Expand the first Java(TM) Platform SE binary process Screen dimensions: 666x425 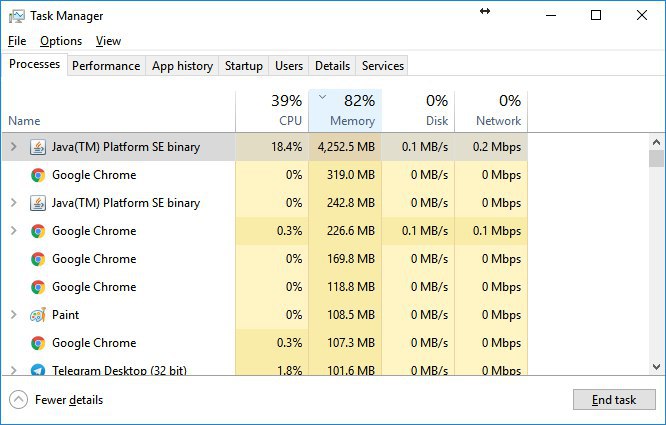pos(14,147)
